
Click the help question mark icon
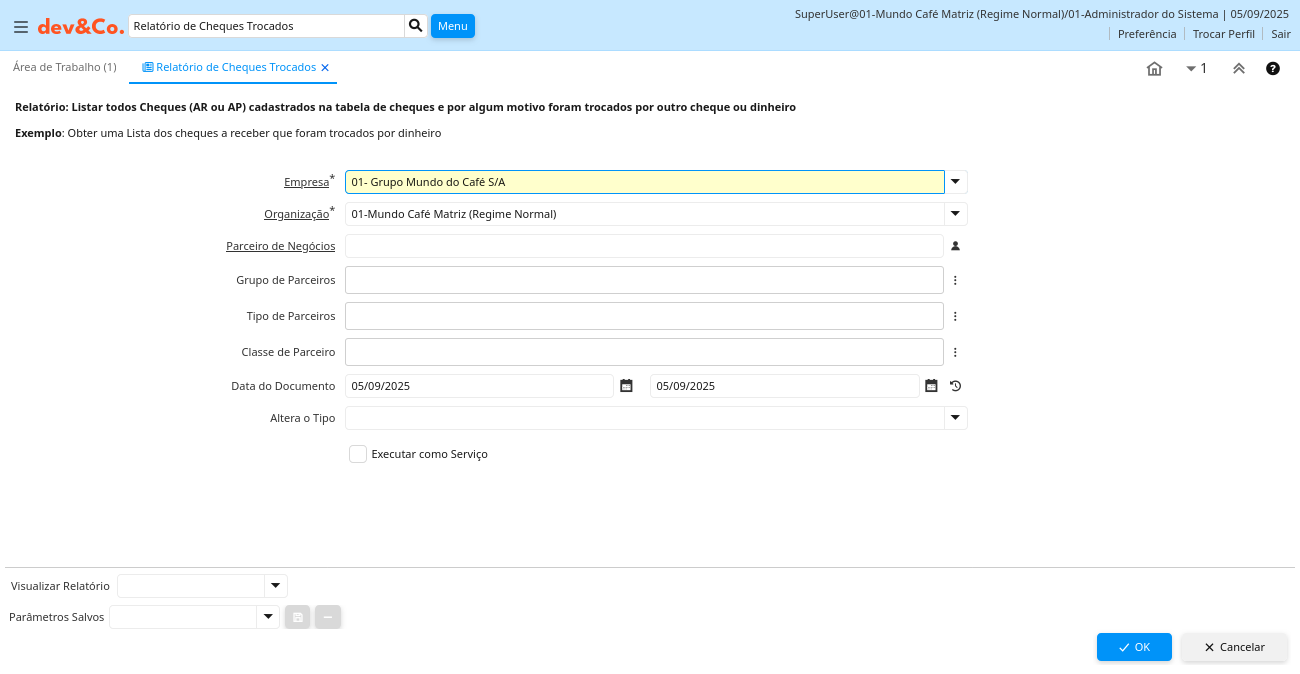click(x=1272, y=68)
